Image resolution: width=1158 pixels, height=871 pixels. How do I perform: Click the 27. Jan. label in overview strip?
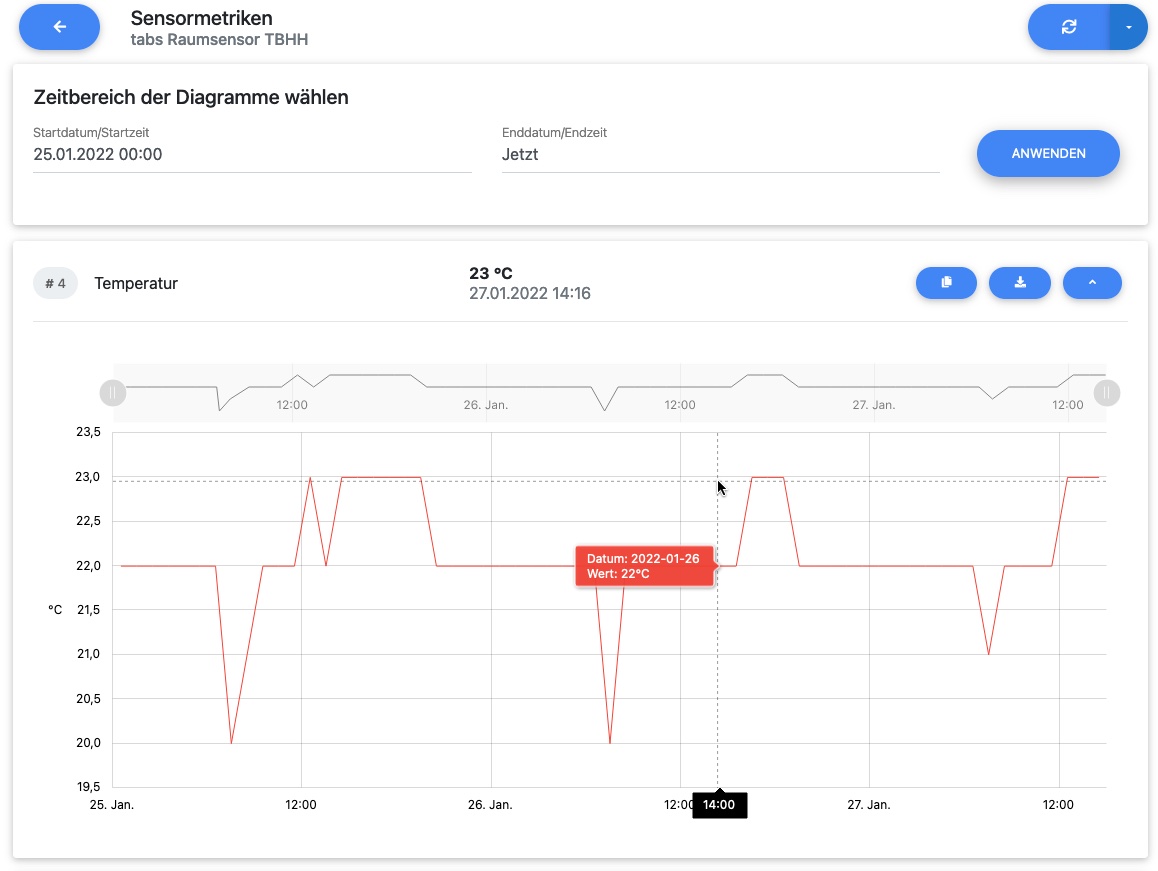[x=873, y=405]
